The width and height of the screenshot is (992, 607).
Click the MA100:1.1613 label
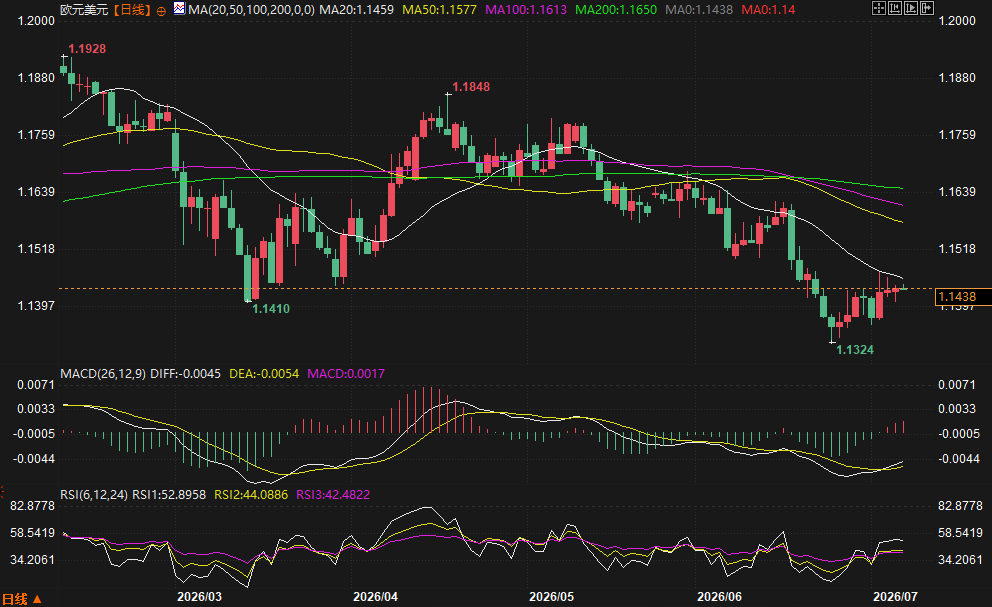click(526, 10)
